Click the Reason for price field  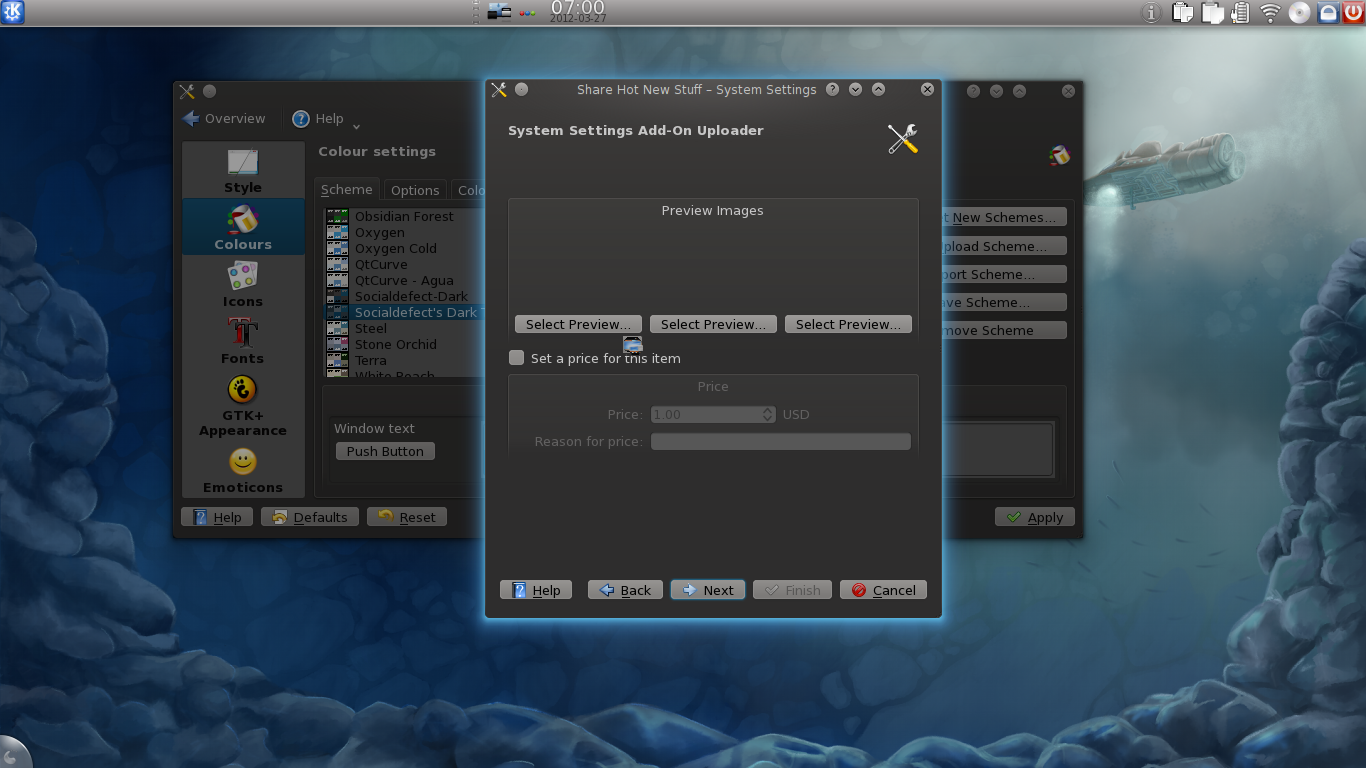click(x=781, y=441)
